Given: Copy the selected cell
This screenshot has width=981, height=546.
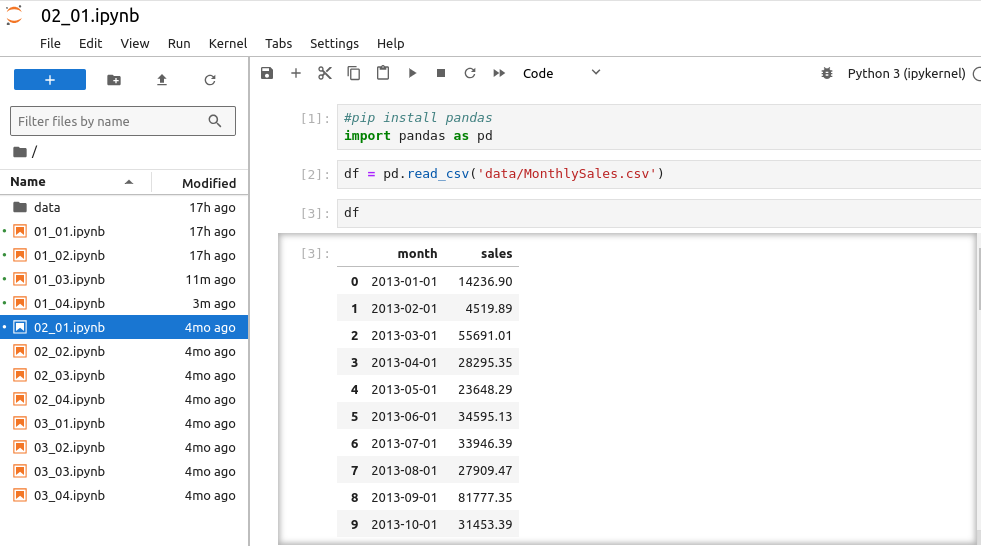Looking at the screenshot, I should 354,73.
